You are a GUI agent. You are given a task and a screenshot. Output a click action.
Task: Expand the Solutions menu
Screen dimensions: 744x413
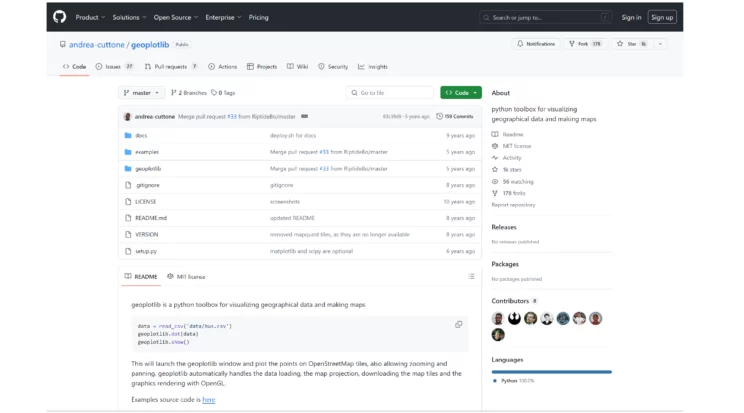point(129,17)
